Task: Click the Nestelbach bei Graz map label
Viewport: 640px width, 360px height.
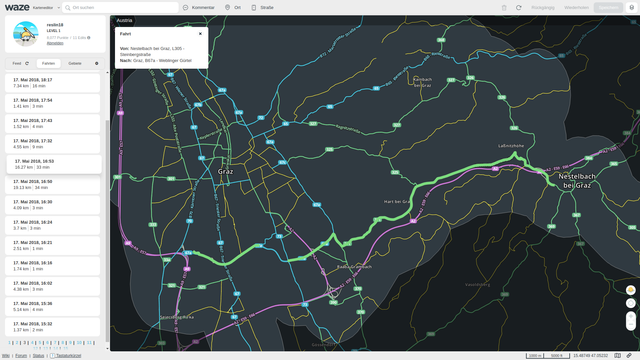Action: tap(577, 181)
